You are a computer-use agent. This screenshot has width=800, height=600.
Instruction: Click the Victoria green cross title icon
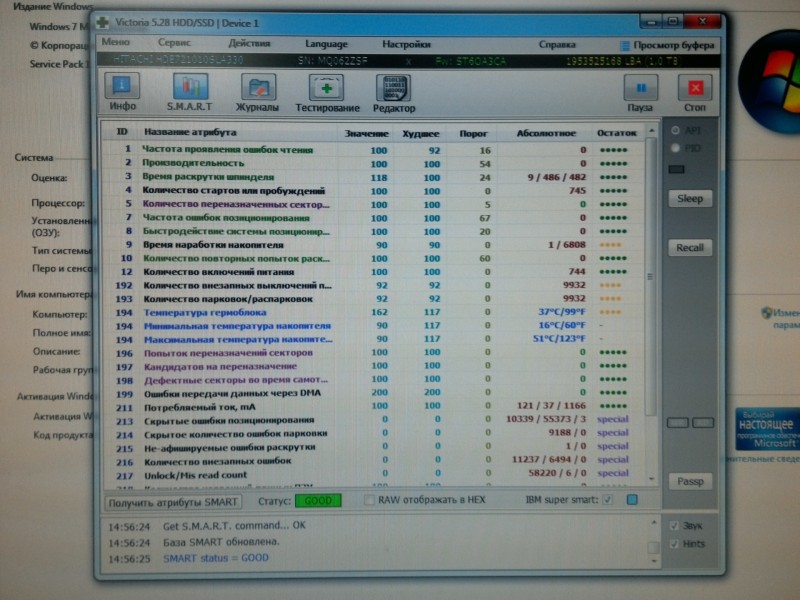pyautogui.click(x=103, y=22)
